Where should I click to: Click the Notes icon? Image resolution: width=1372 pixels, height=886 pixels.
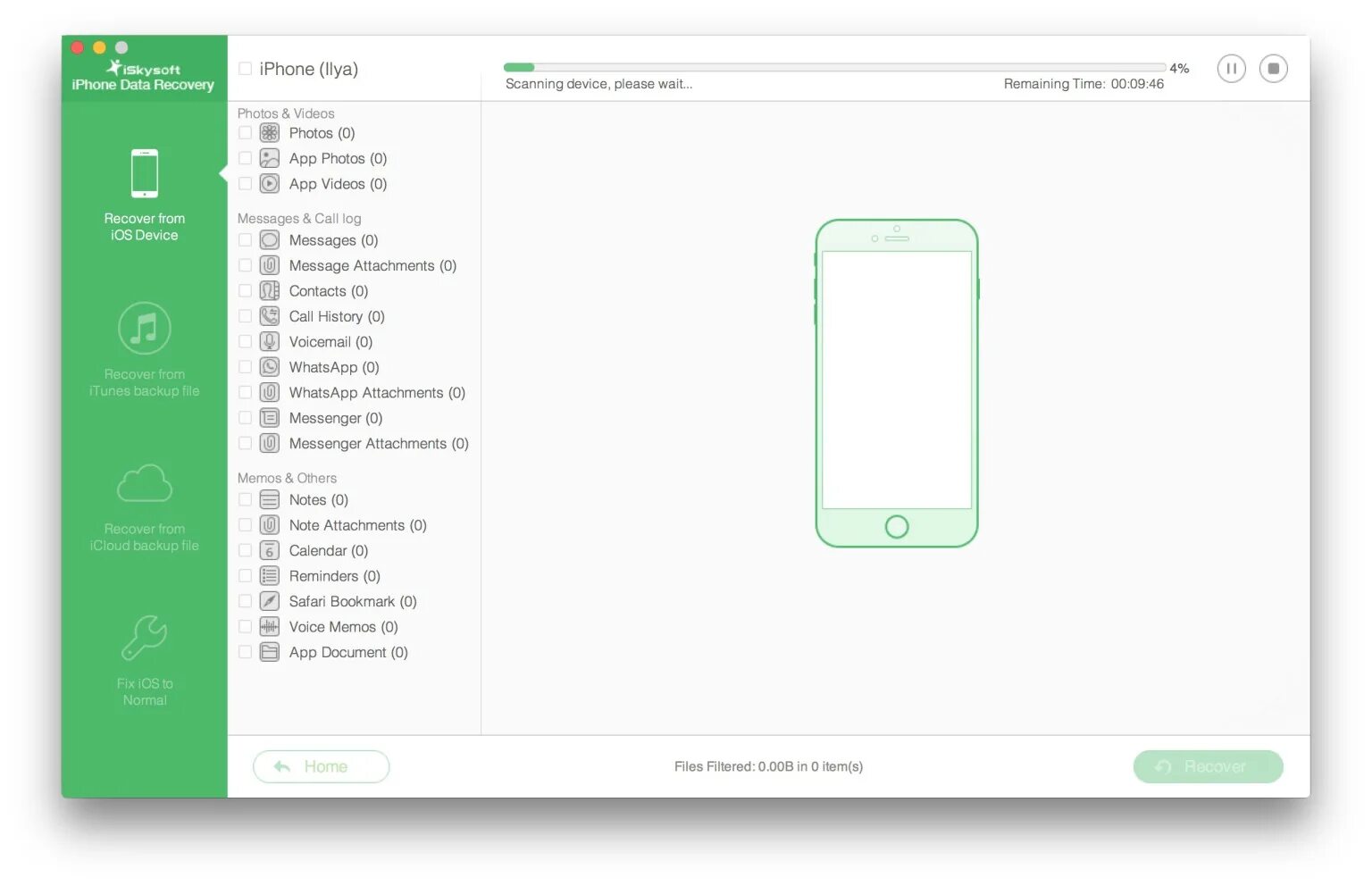point(270,500)
